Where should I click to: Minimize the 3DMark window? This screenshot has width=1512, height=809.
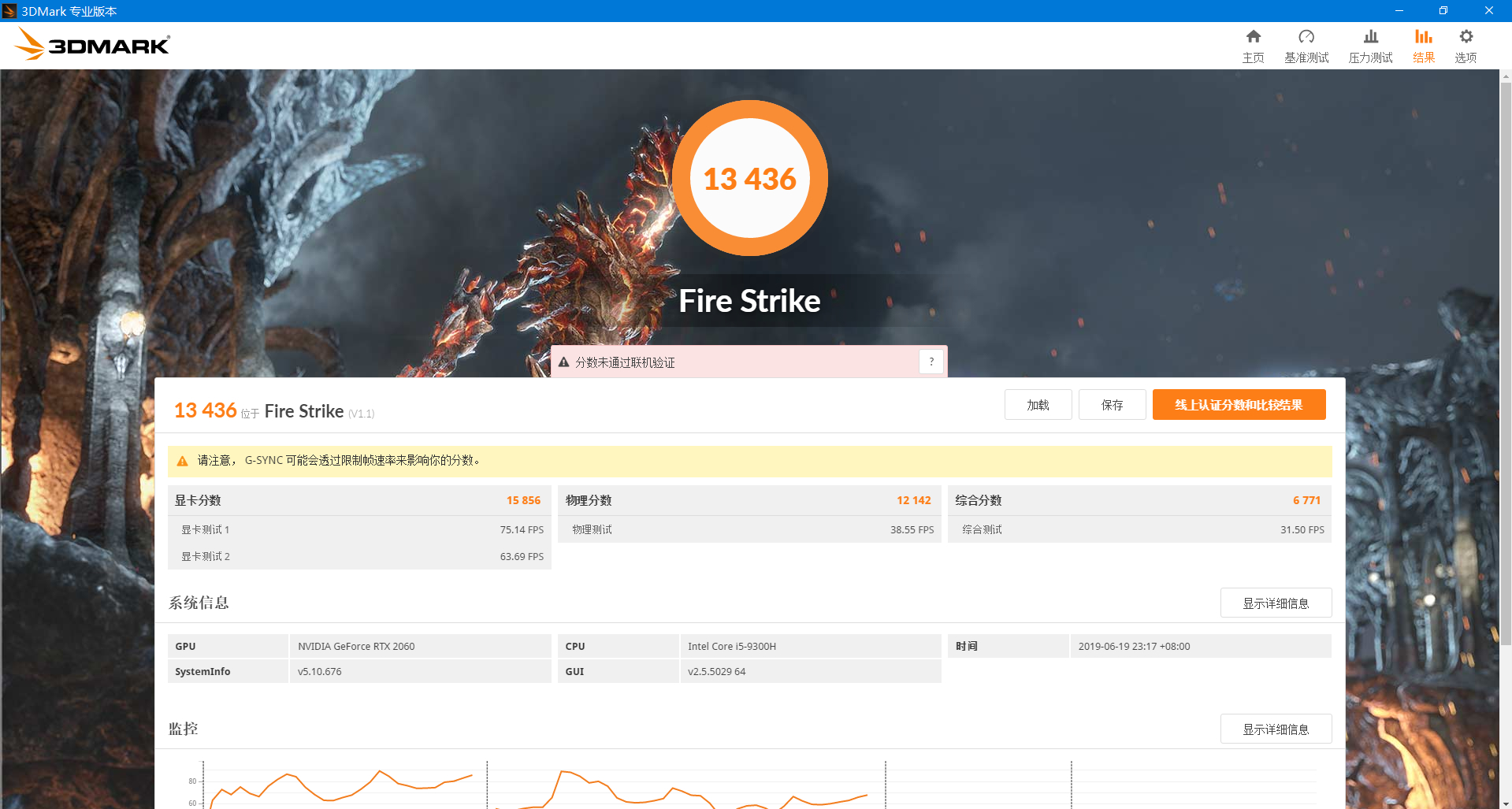pos(1399,10)
